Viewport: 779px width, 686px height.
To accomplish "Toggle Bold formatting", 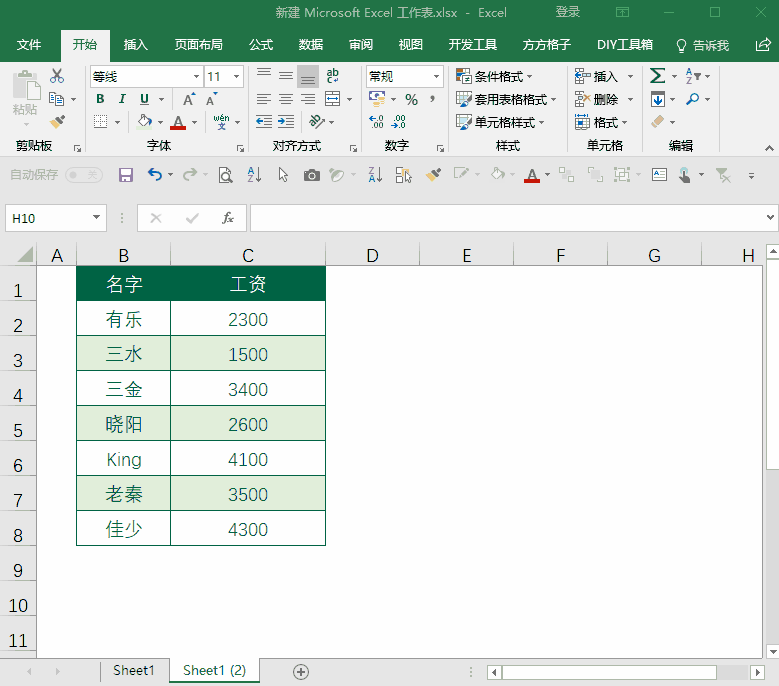I will click(100, 99).
